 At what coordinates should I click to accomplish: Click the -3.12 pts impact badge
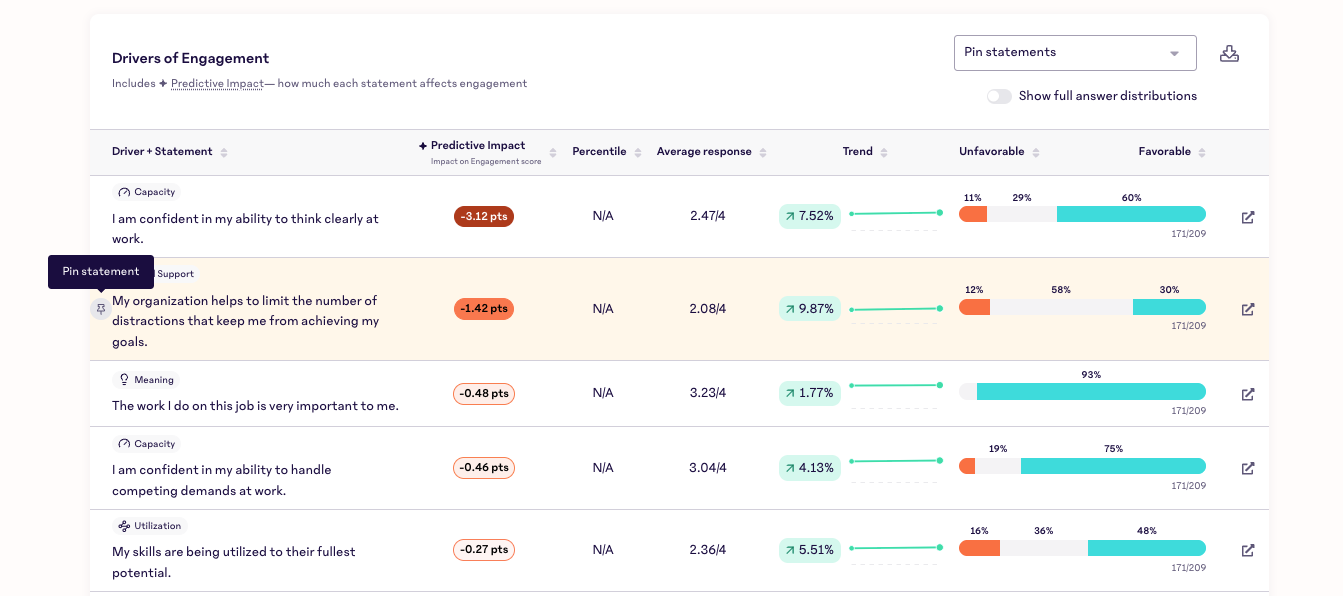coord(483,217)
